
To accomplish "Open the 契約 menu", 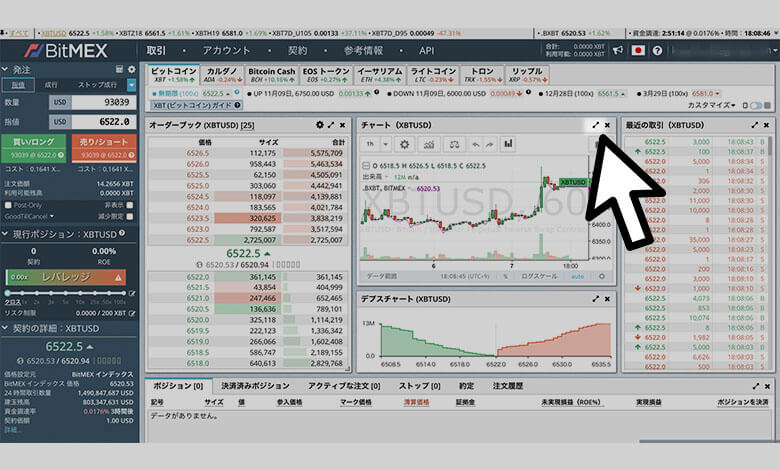I will point(297,51).
